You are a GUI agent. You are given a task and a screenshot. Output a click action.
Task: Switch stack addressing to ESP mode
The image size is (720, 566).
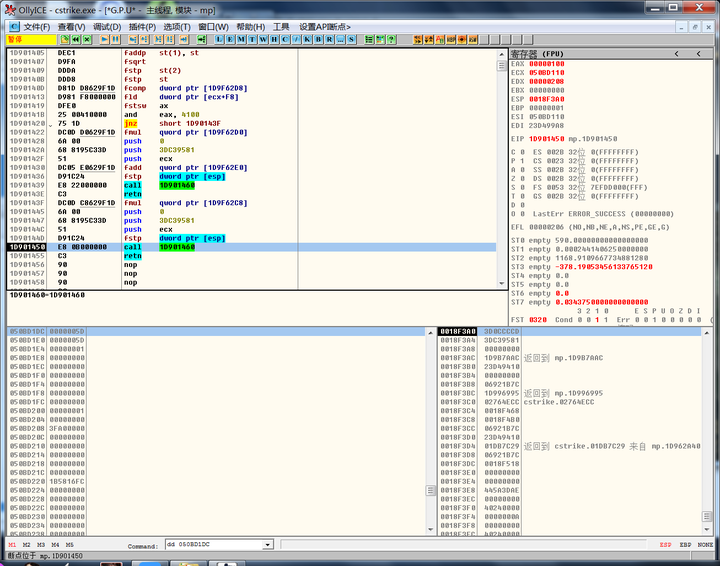[x=665, y=545]
